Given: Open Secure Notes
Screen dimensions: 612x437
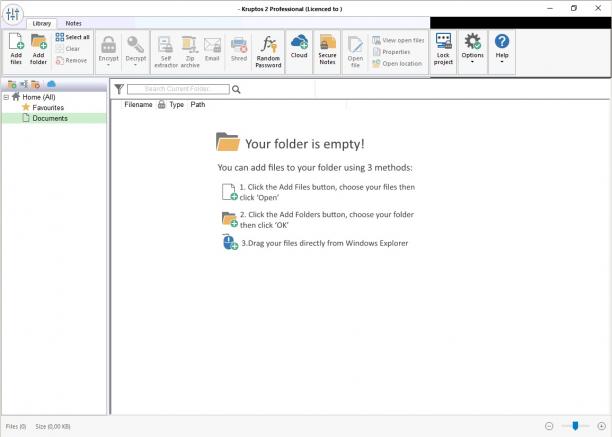Looking at the screenshot, I should coord(327,49).
